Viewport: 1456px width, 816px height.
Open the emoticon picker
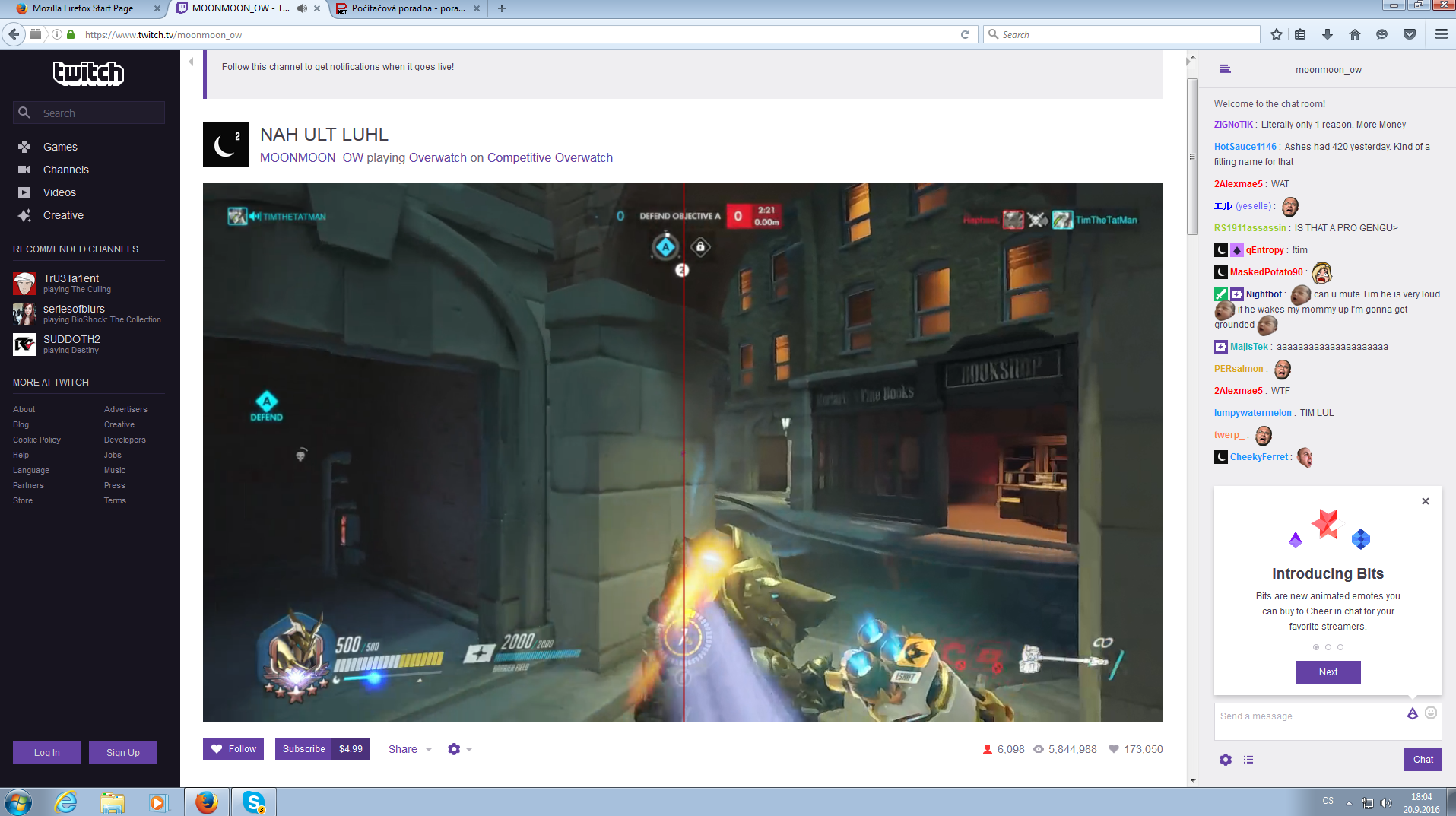point(1431,713)
